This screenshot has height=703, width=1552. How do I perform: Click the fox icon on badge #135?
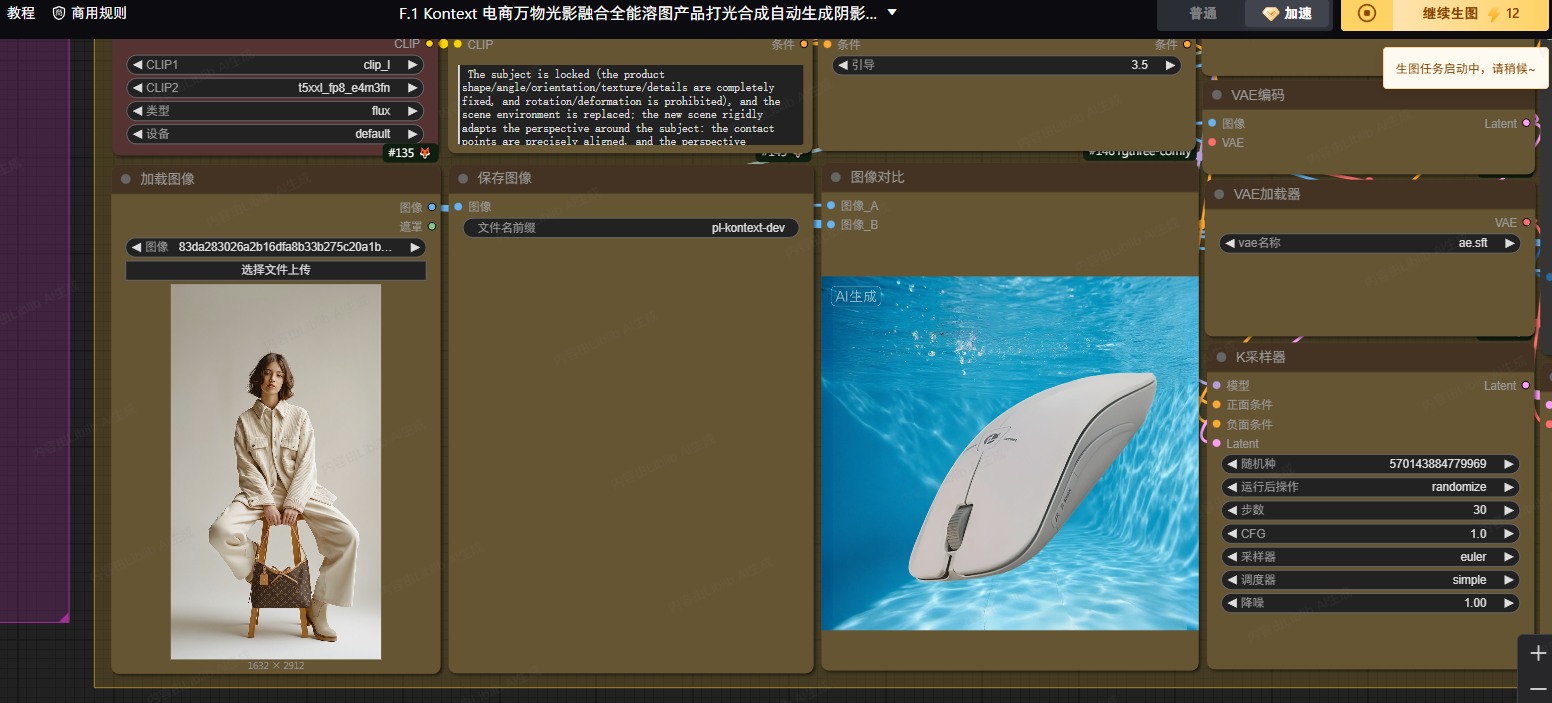[425, 153]
